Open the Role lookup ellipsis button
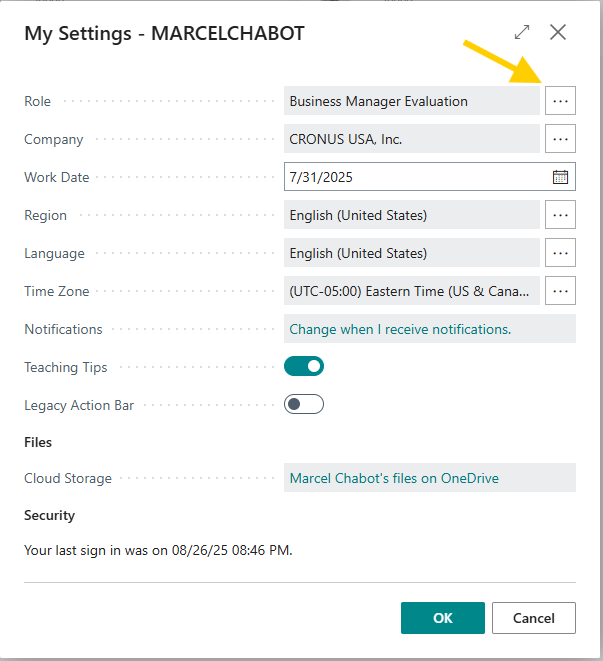Viewport: 603px width, 661px height. [x=560, y=101]
